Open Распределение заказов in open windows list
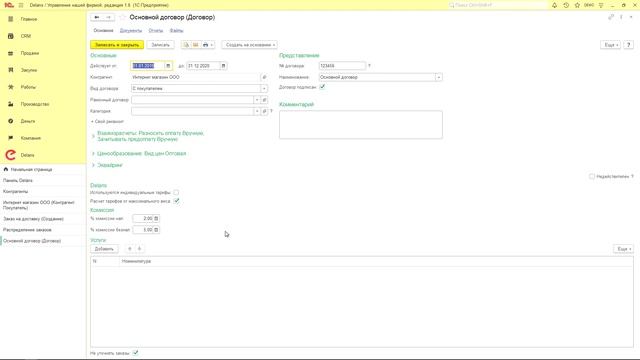 (27, 230)
